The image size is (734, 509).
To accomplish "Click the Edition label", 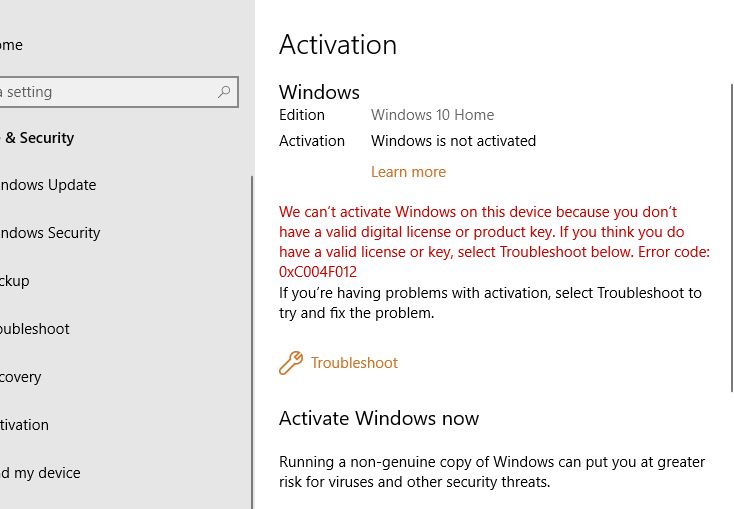I will tap(302, 115).
